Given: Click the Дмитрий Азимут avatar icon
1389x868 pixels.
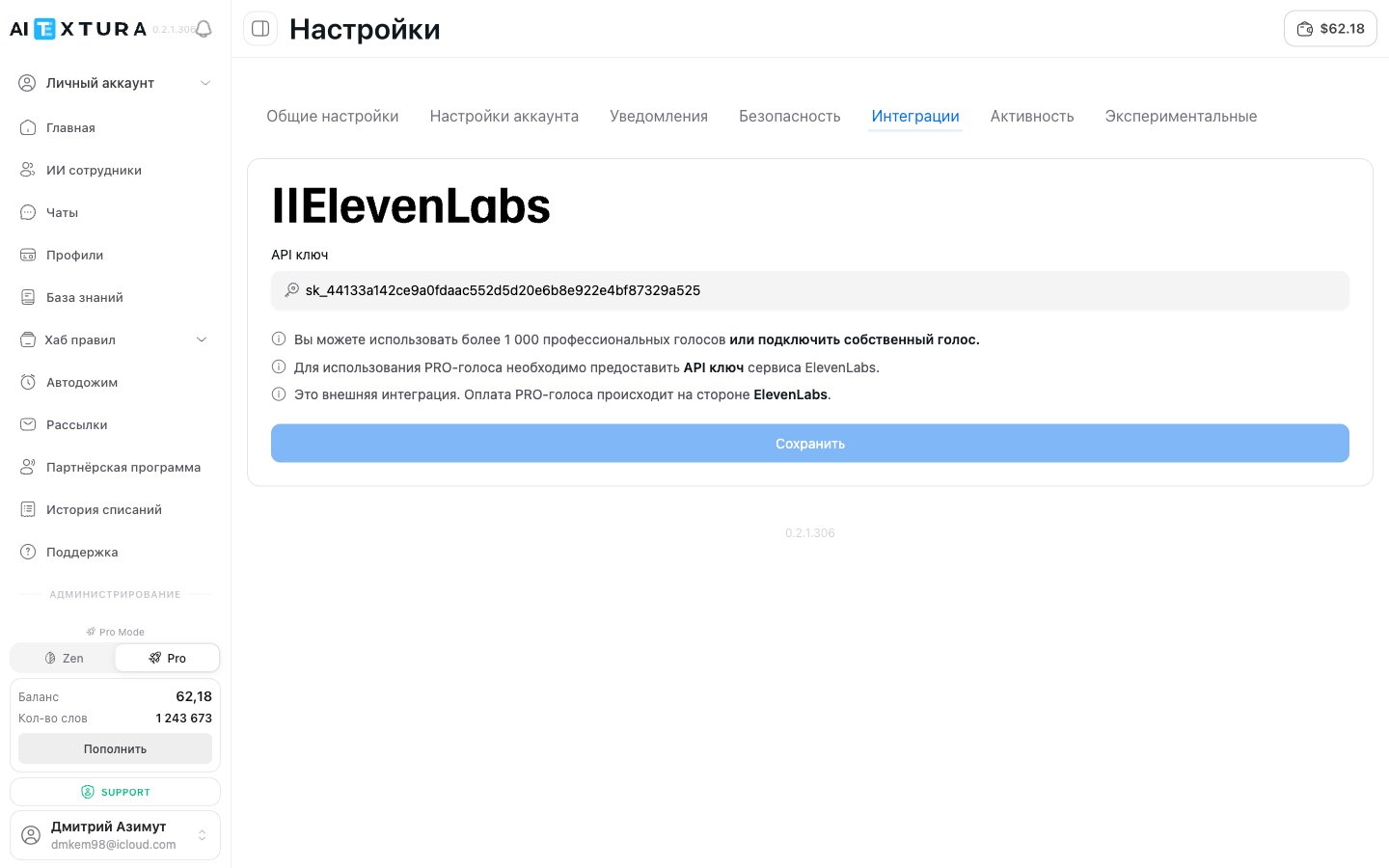Looking at the screenshot, I should pos(31,835).
